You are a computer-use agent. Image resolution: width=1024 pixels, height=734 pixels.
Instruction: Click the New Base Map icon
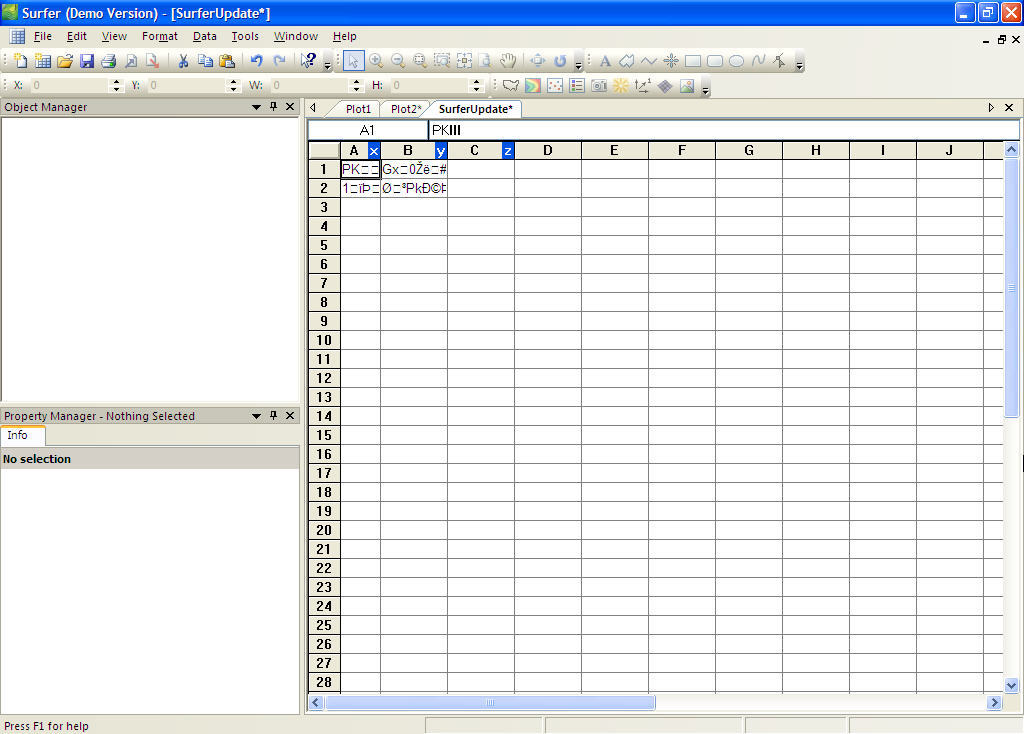tap(511, 86)
